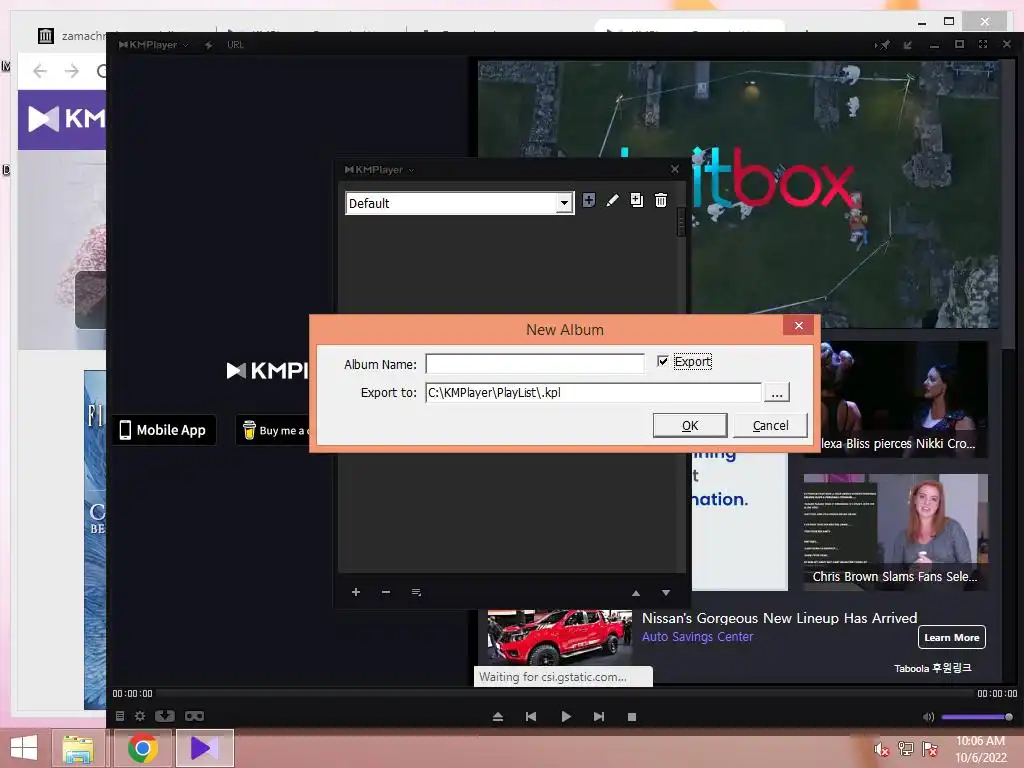Click the KMPlayer taskbar icon
Image resolution: width=1024 pixels, height=768 pixels.
pos(204,748)
